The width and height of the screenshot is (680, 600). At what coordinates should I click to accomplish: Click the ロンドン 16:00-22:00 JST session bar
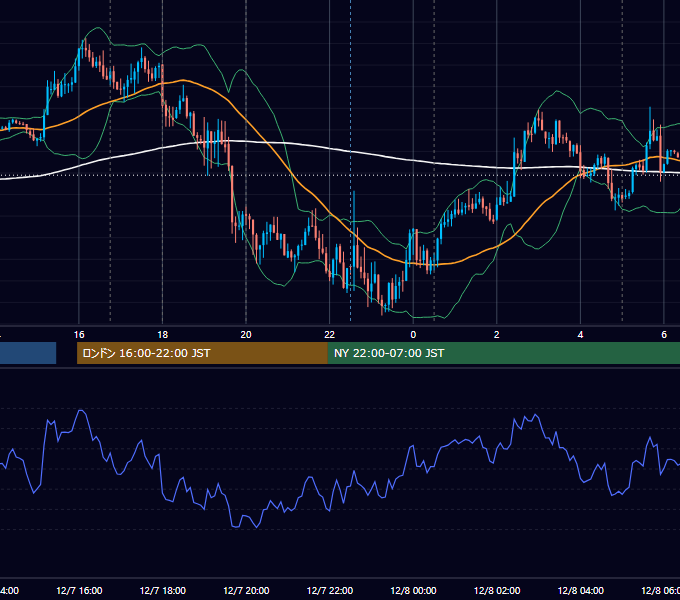(202, 353)
